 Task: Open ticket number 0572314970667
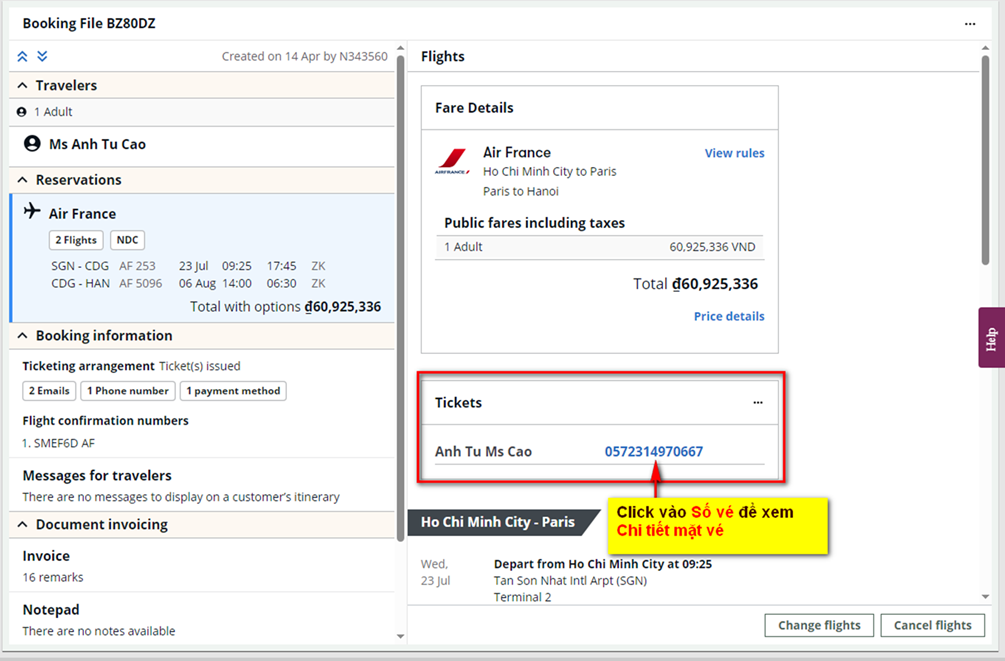(x=654, y=451)
